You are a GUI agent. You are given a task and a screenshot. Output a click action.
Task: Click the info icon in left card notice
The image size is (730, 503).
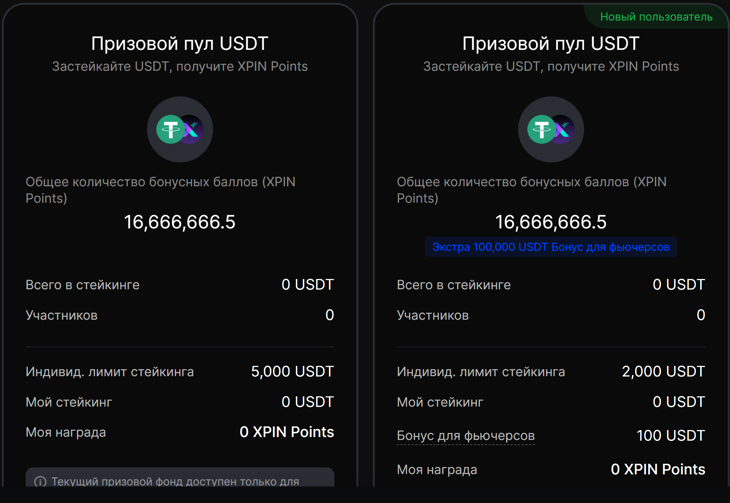click(41, 482)
